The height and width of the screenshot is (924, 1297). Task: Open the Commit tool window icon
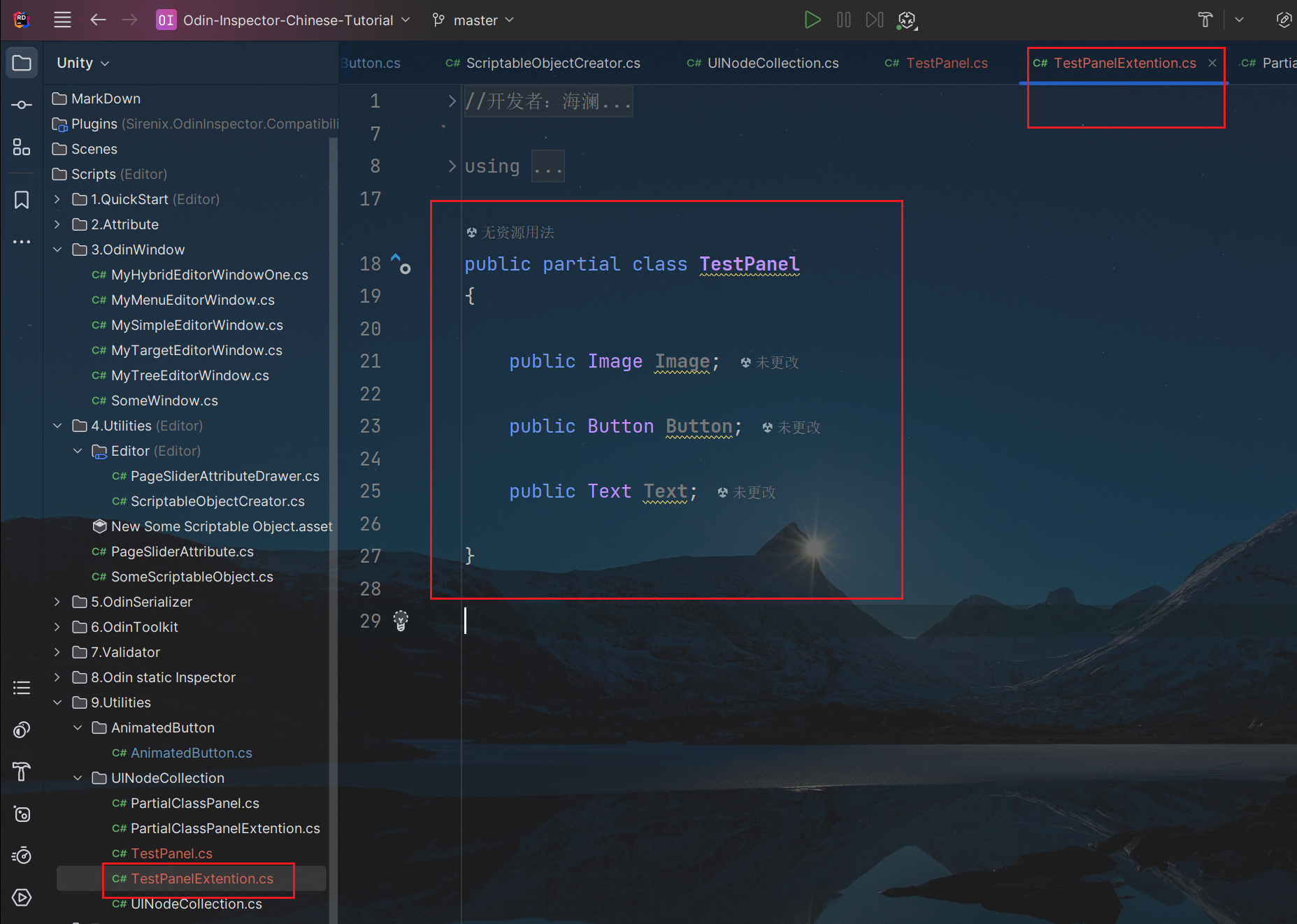(x=22, y=105)
